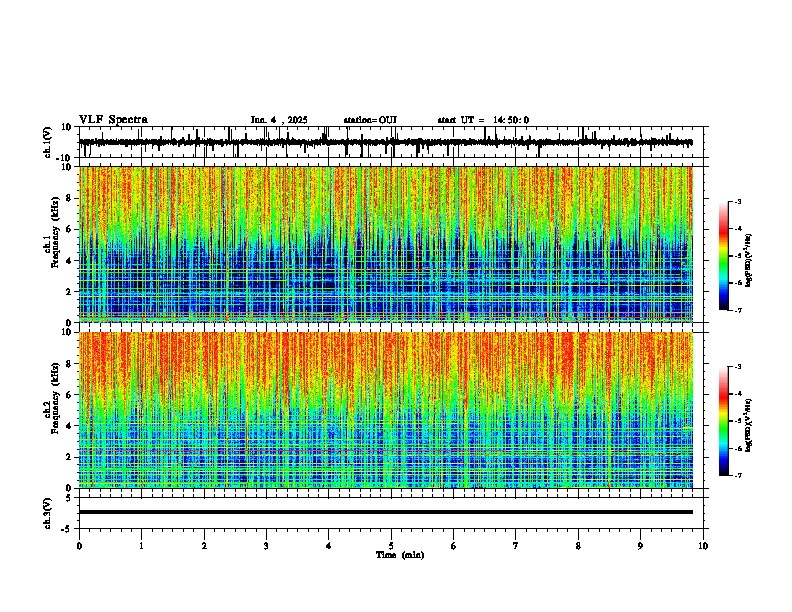This screenshot has height=612, width=792.
Task: Click the 'ch.3(V)' axis label
Action: click(48, 513)
